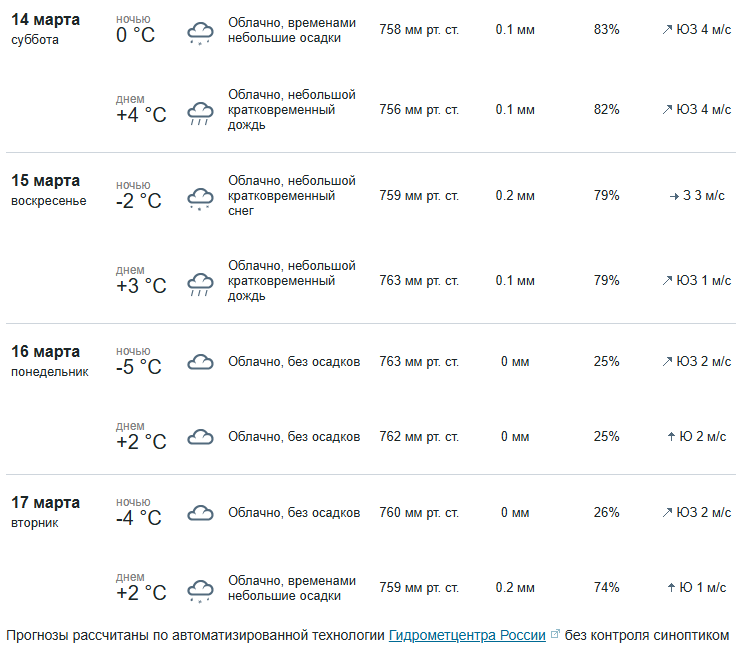Click the 16 марта date heading
743x655 pixels.
(46, 352)
